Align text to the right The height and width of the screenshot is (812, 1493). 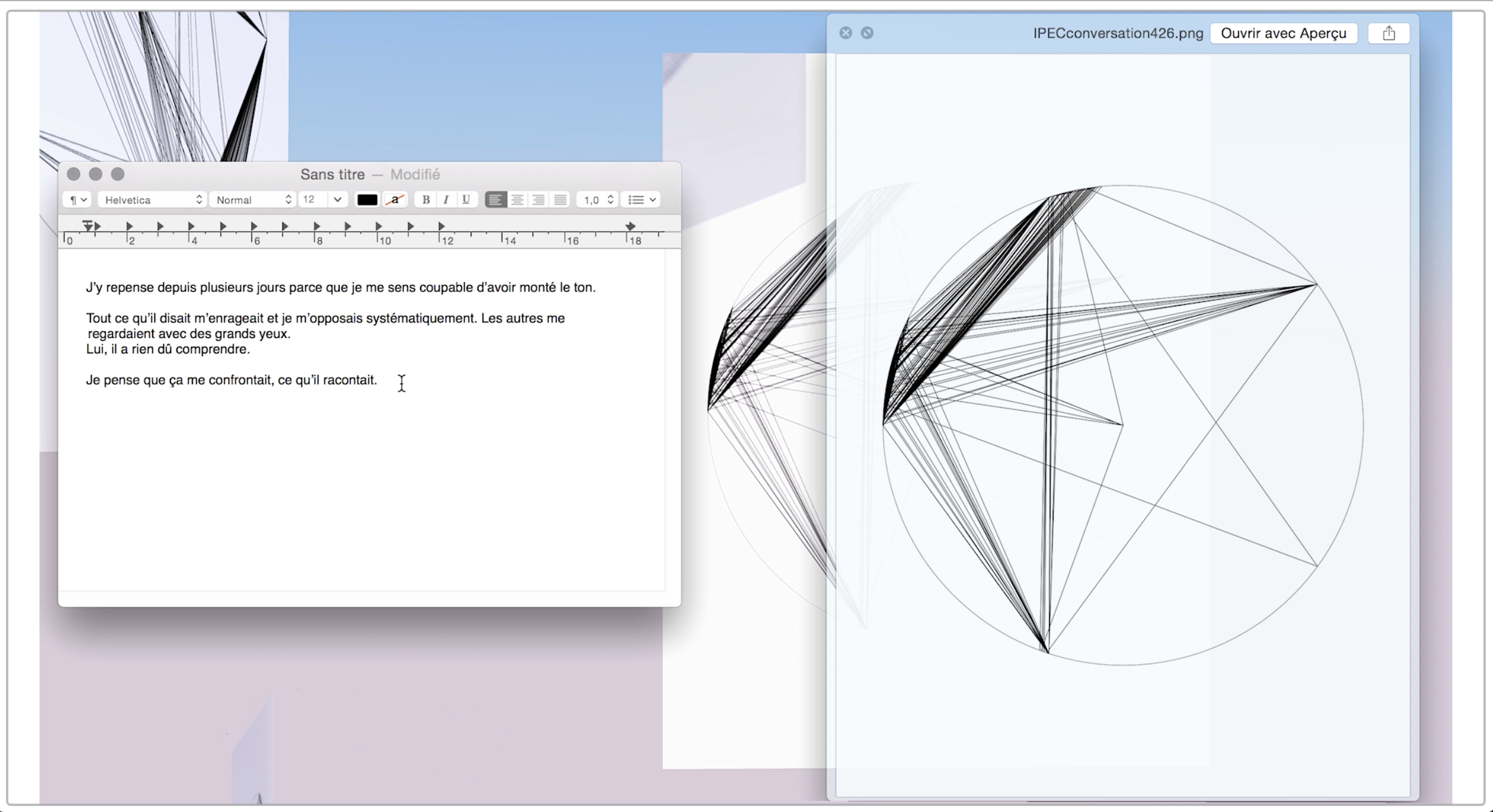point(538,200)
